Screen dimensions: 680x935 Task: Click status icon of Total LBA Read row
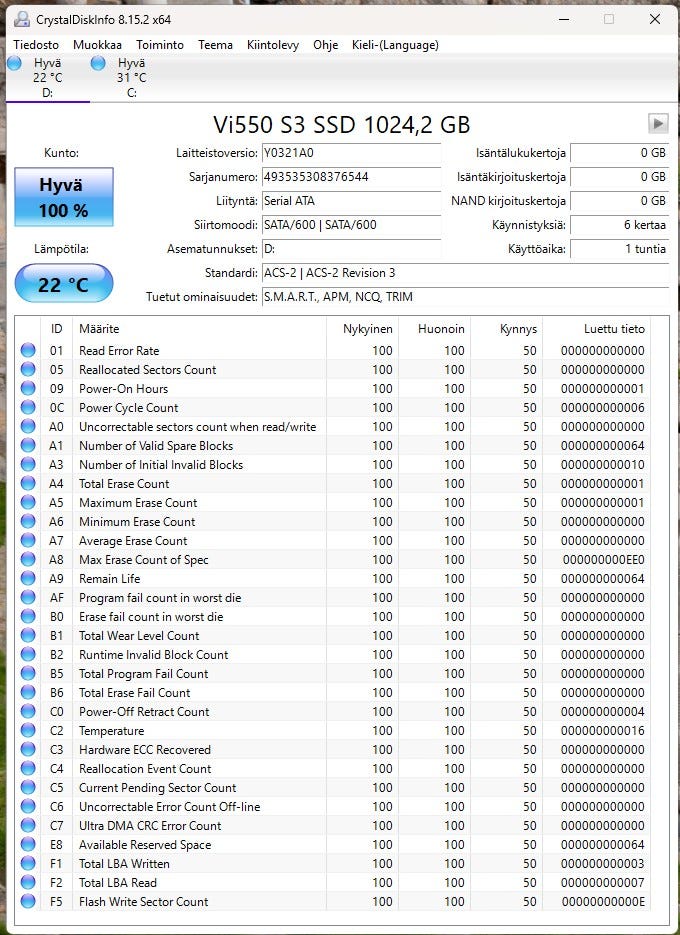28,883
